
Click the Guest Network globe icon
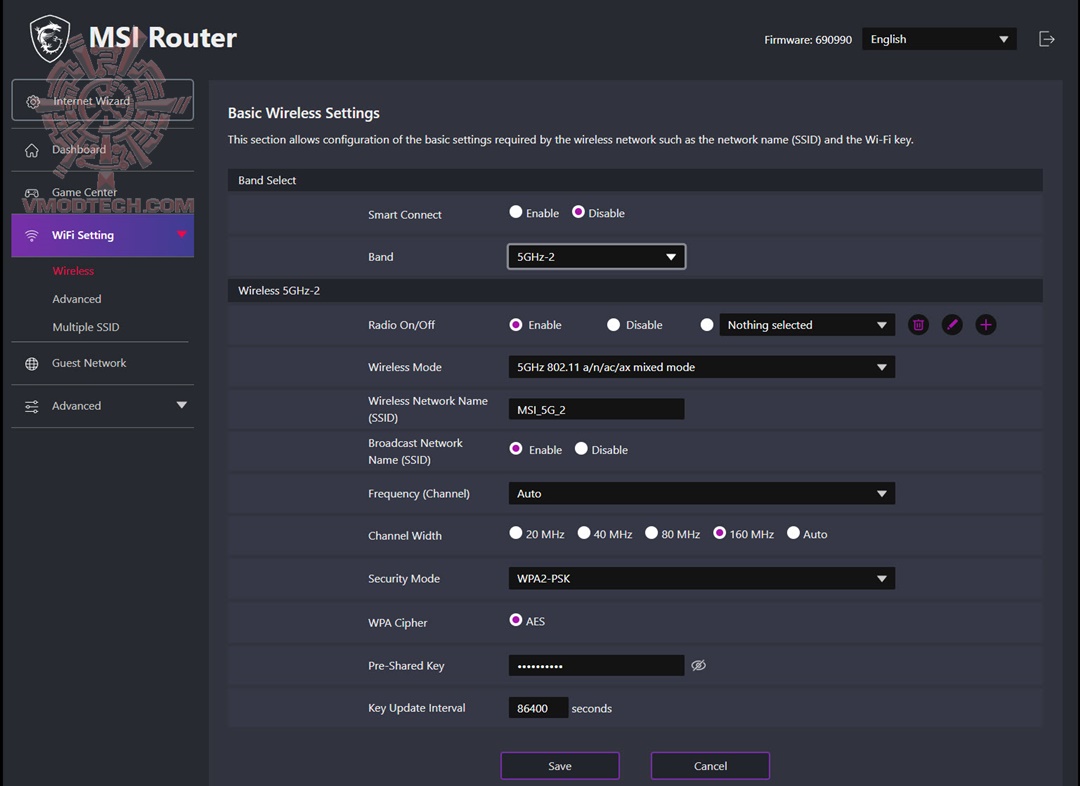[x=32, y=364]
